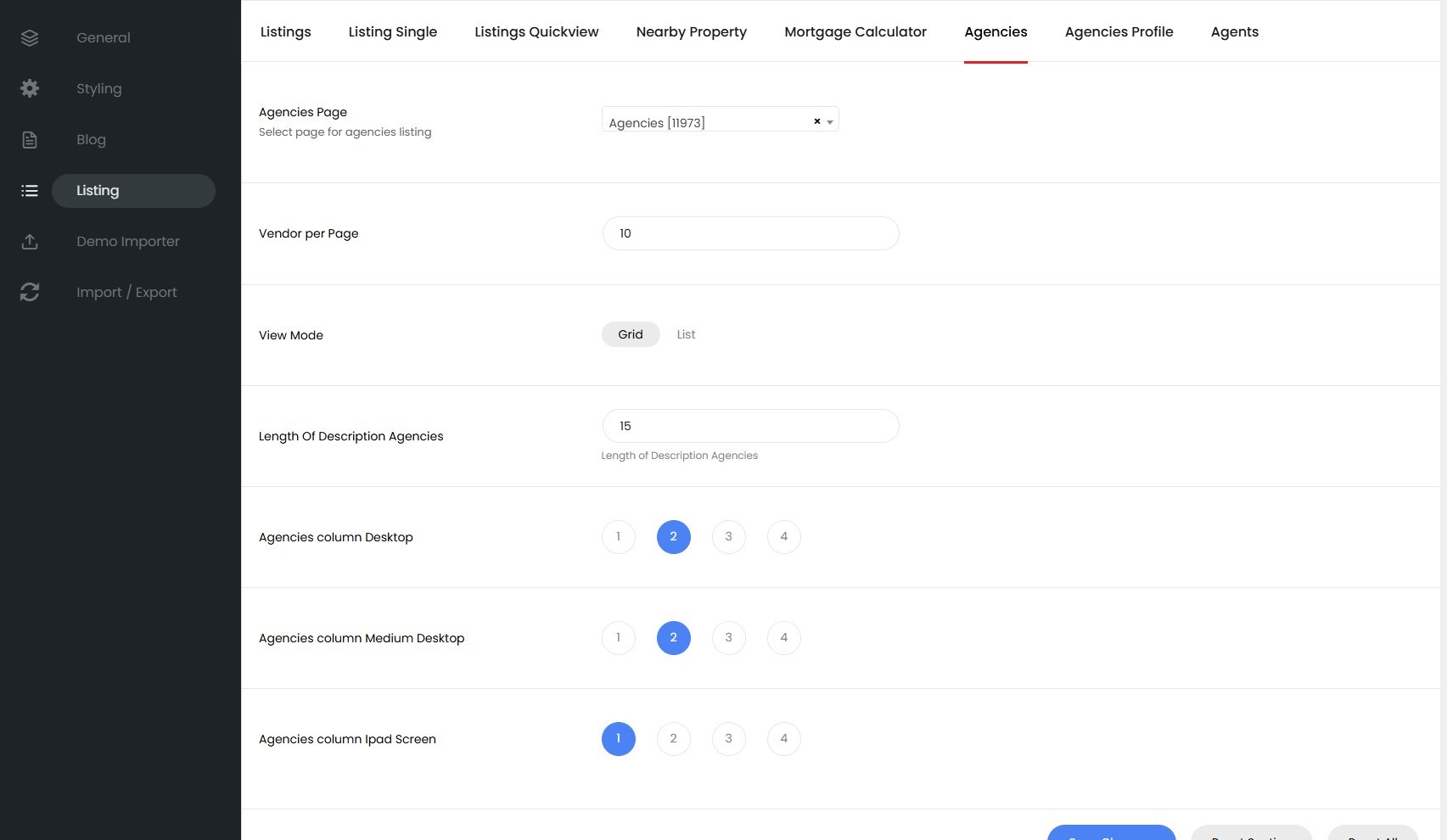Open the Agencies [11973] select box
The image size is (1447, 840).
720,120
